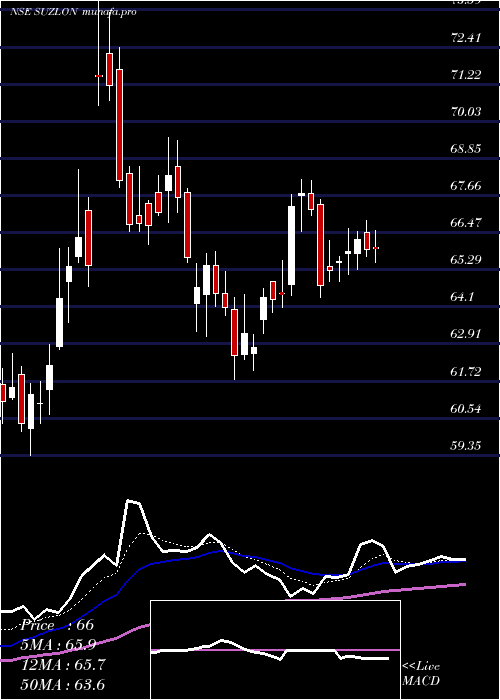
Task: Click the 12MA : 65.7 legend entry
Action: [x=63, y=665]
